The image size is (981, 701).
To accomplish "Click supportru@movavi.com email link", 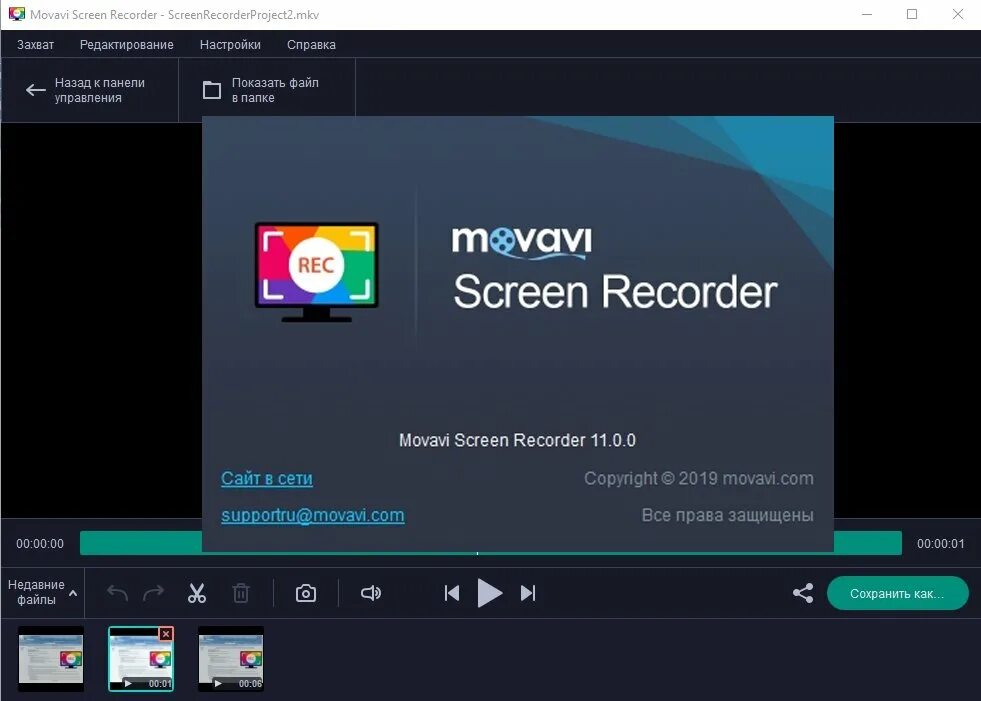I will (x=312, y=515).
